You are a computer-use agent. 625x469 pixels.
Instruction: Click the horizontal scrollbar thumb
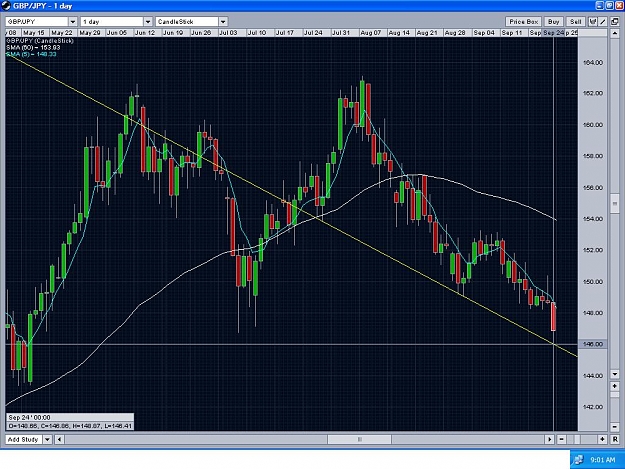pos(359,440)
